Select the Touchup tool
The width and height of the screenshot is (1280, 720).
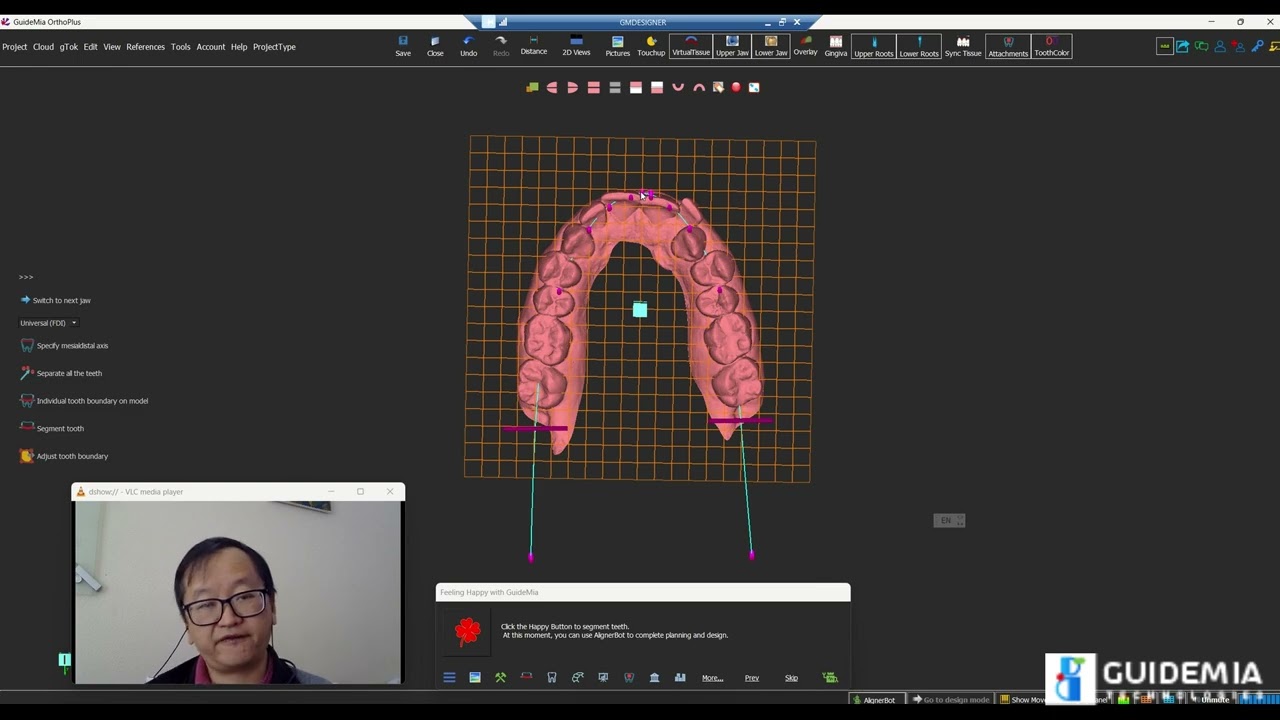click(x=651, y=46)
